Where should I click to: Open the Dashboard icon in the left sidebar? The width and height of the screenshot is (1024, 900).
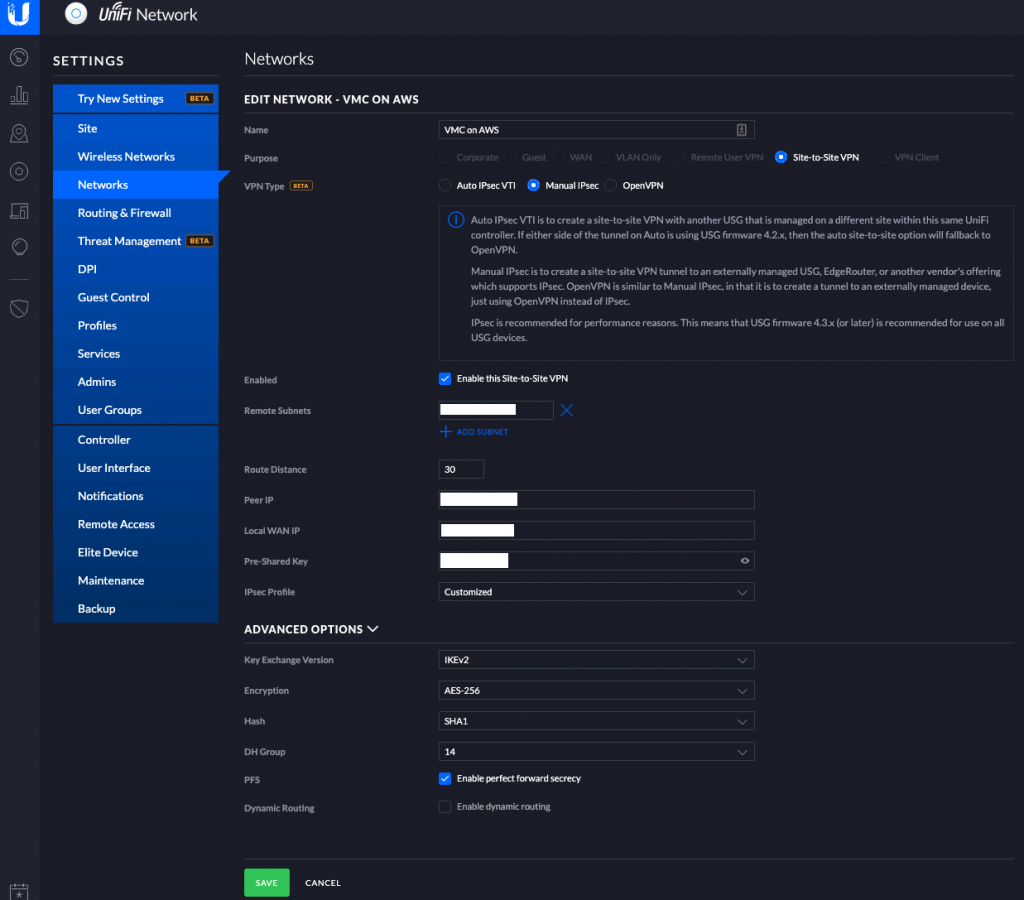coord(19,58)
